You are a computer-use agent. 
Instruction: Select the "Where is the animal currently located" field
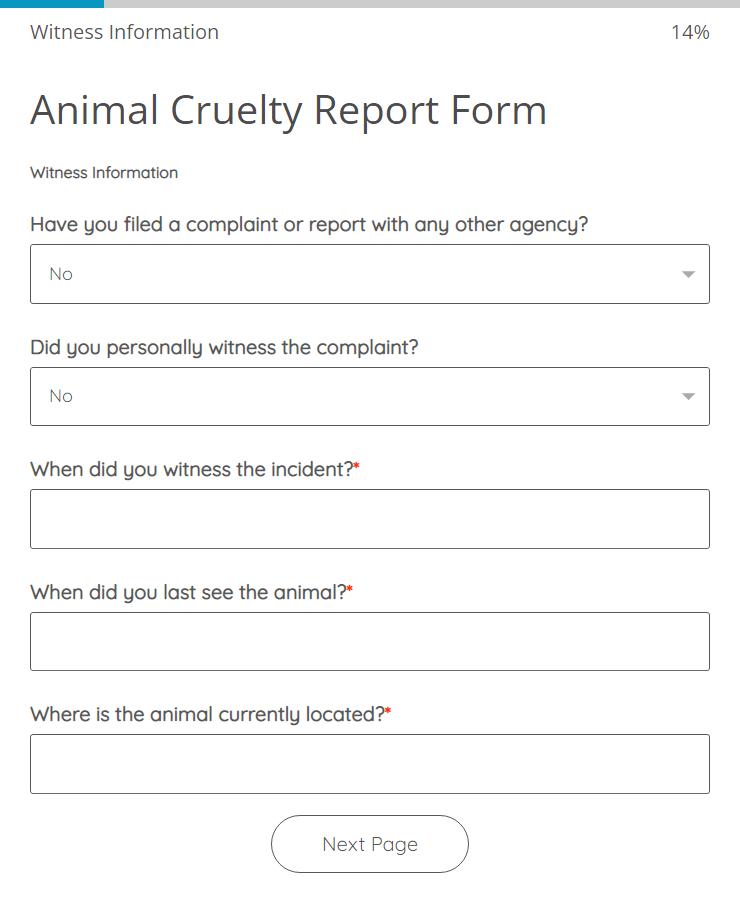tap(370, 764)
